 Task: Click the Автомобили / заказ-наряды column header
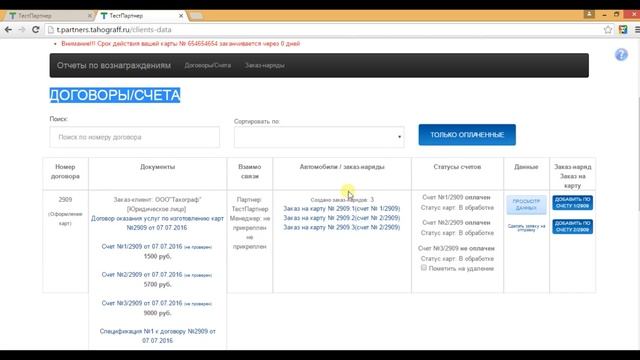point(342,167)
